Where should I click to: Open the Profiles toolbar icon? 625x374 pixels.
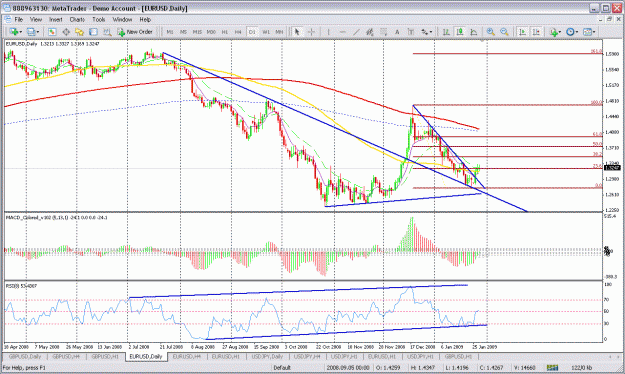(31, 32)
